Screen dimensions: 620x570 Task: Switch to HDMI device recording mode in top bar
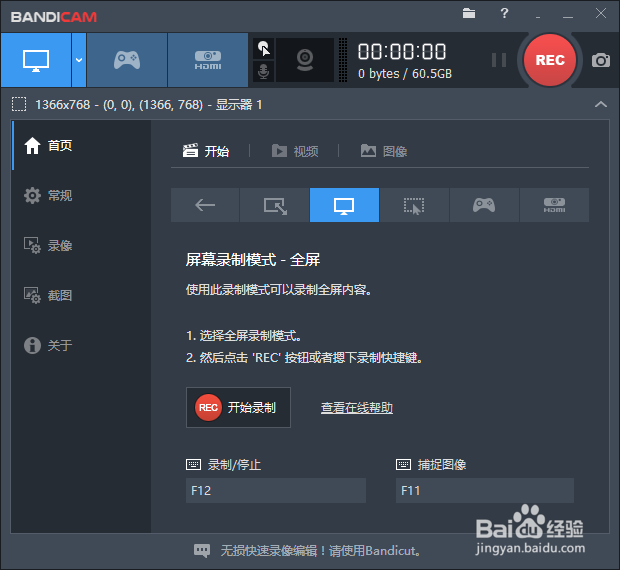point(208,60)
